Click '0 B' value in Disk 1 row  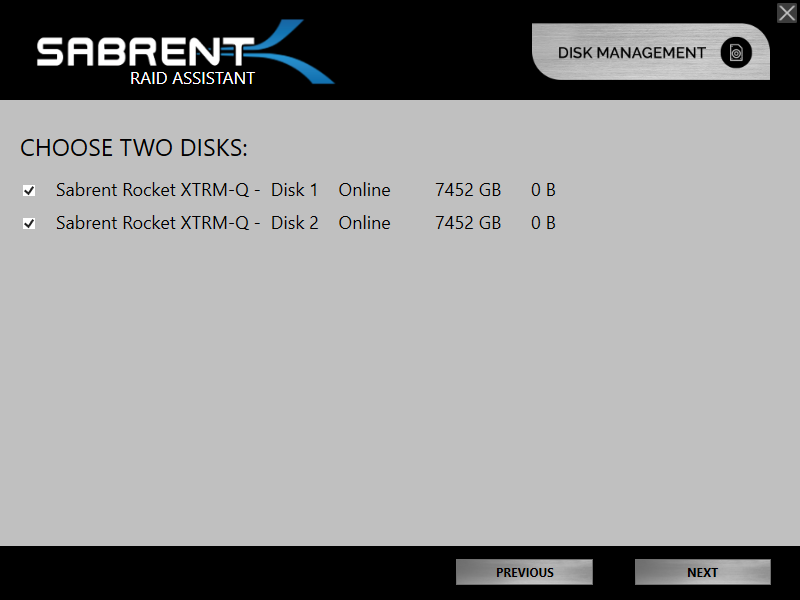(x=543, y=190)
